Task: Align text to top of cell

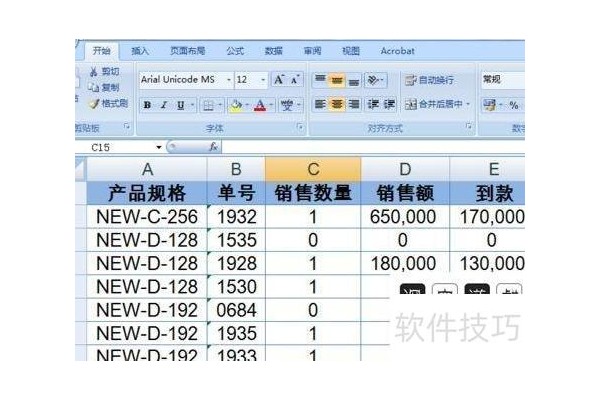Action: point(320,80)
